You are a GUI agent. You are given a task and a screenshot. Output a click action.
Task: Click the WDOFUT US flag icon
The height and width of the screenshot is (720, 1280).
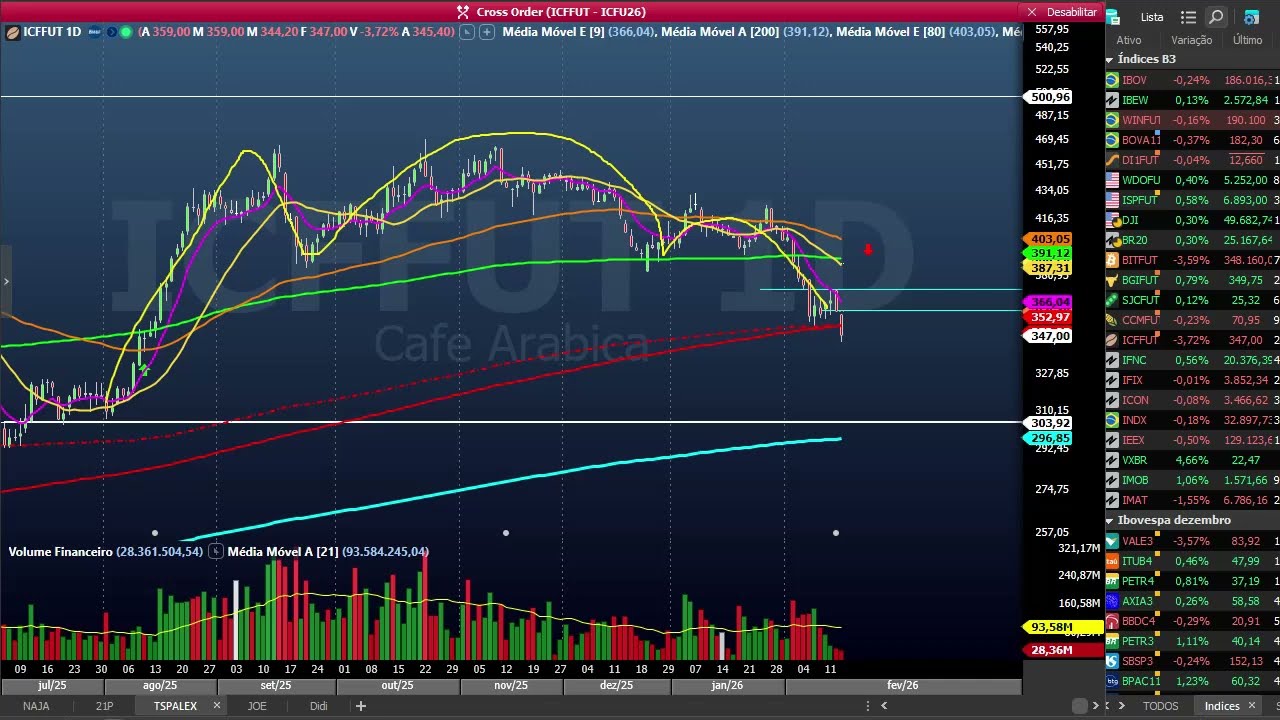(1112, 180)
